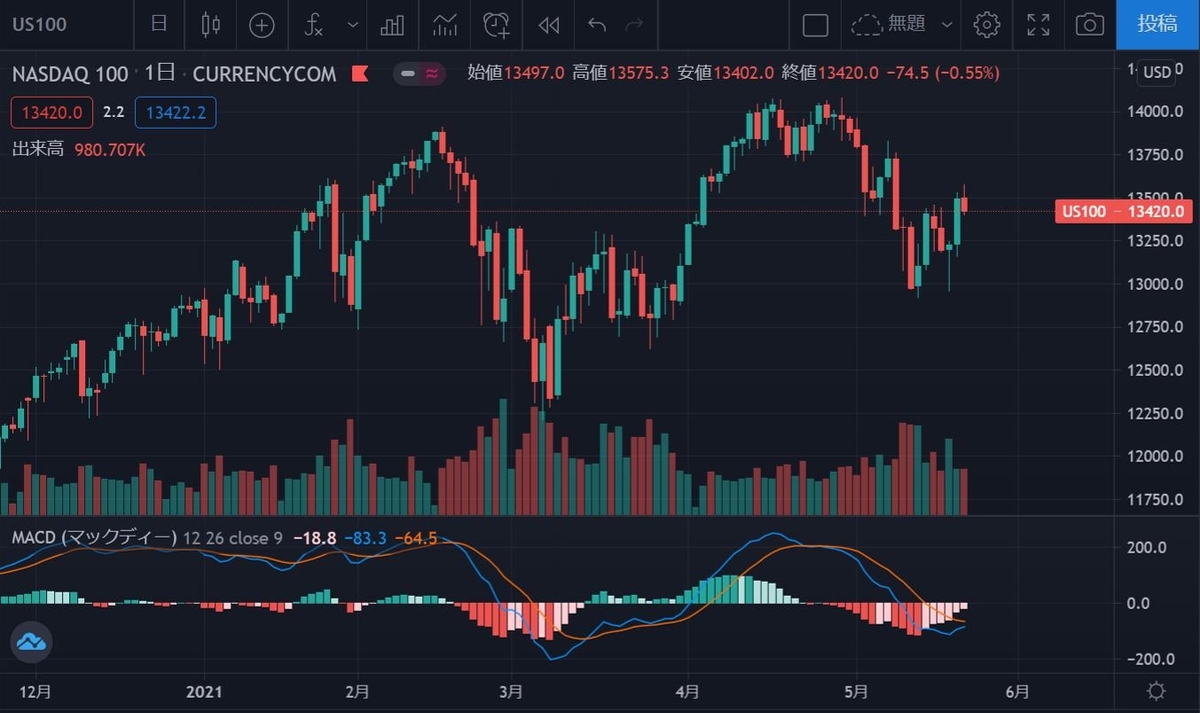Click the 5月 time axis label

coord(856,691)
